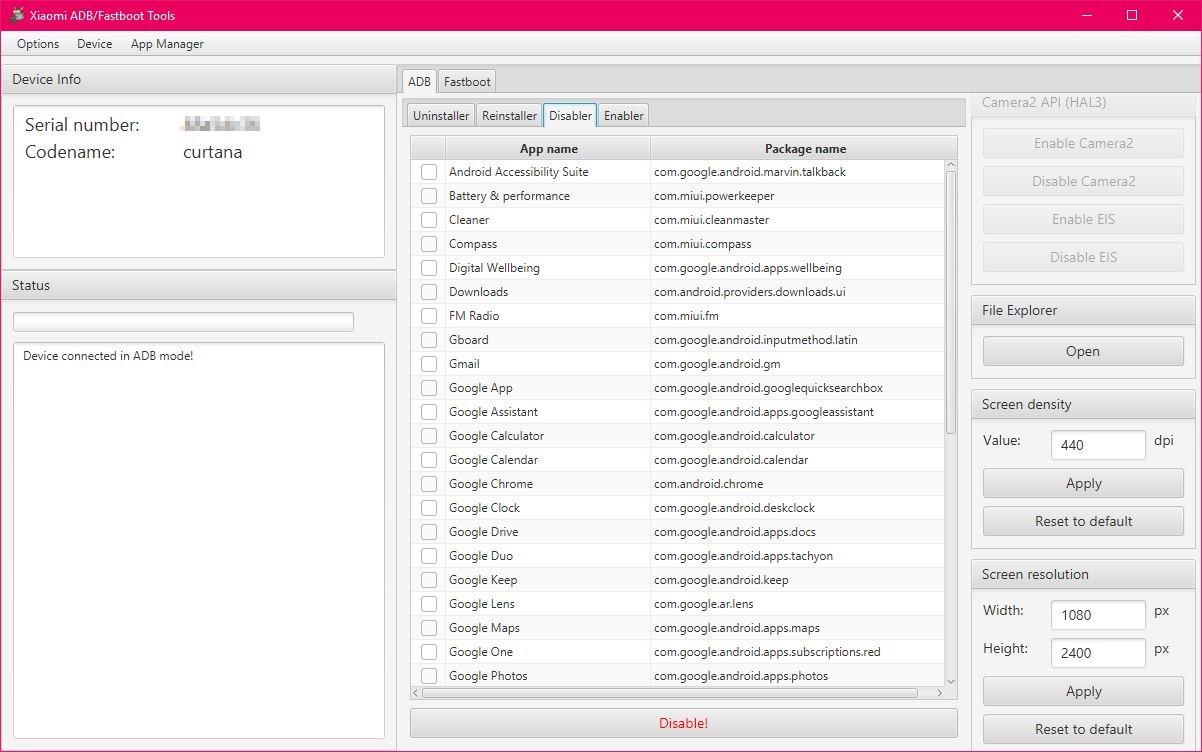The image size is (1202, 752).
Task: Click the Disable EIS button
Action: pyautogui.click(x=1083, y=257)
